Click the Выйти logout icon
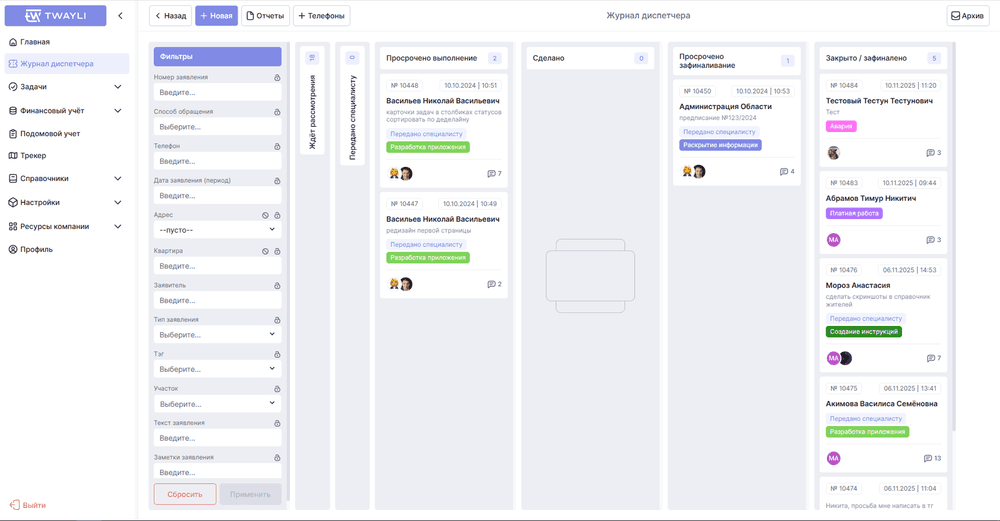The width and height of the screenshot is (1000, 521). pyautogui.click(x=14, y=505)
